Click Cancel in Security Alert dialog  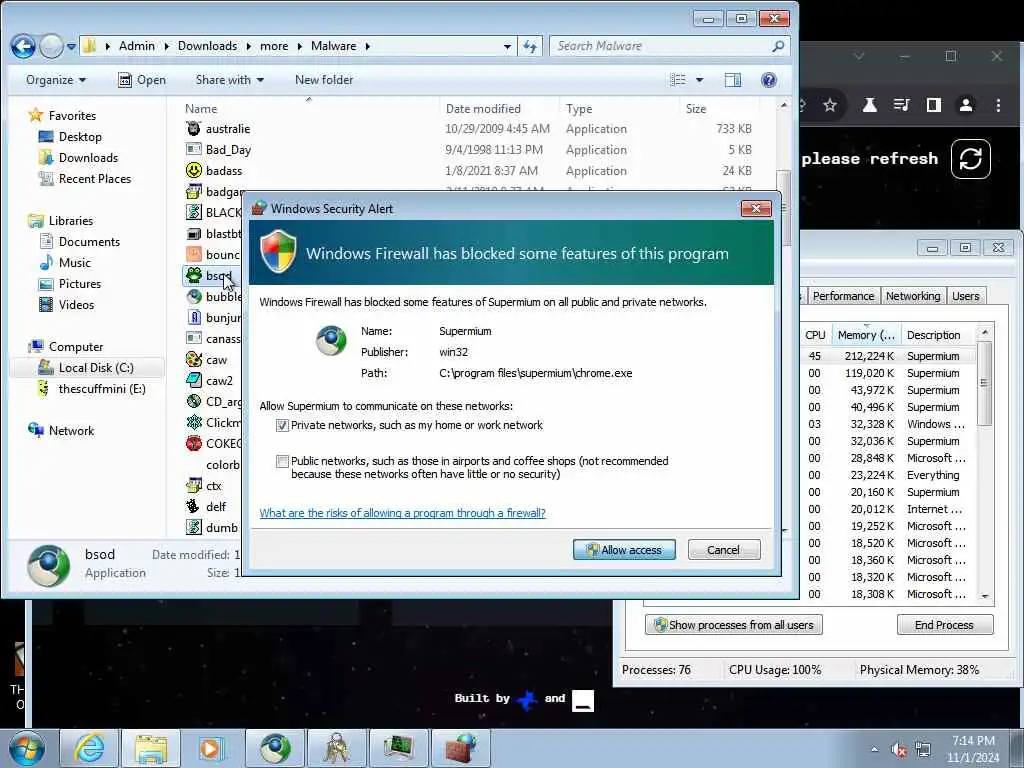[x=724, y=550]
